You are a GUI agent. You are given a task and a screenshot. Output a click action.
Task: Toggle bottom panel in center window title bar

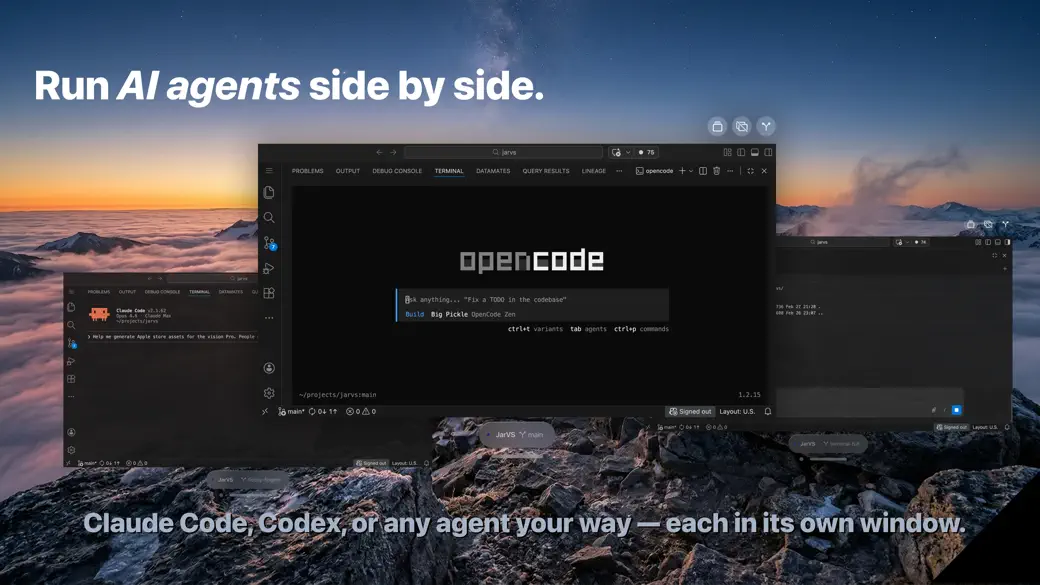click(x=755, y=153)
